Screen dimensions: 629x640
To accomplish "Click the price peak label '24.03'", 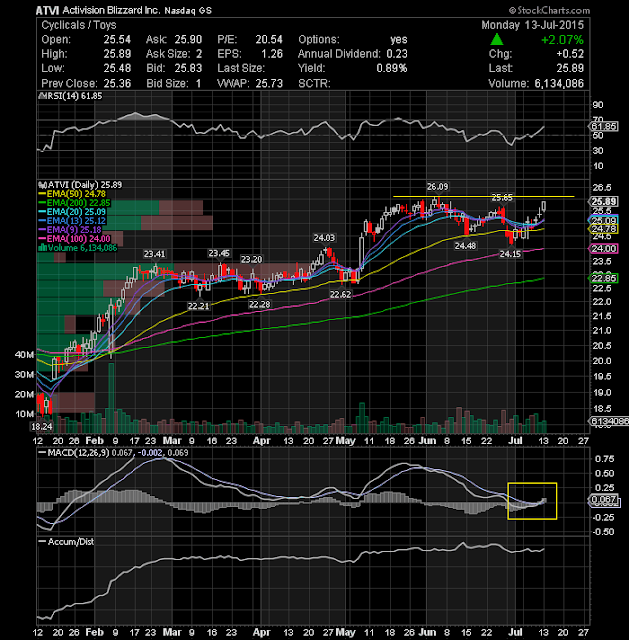I will 324,238.
